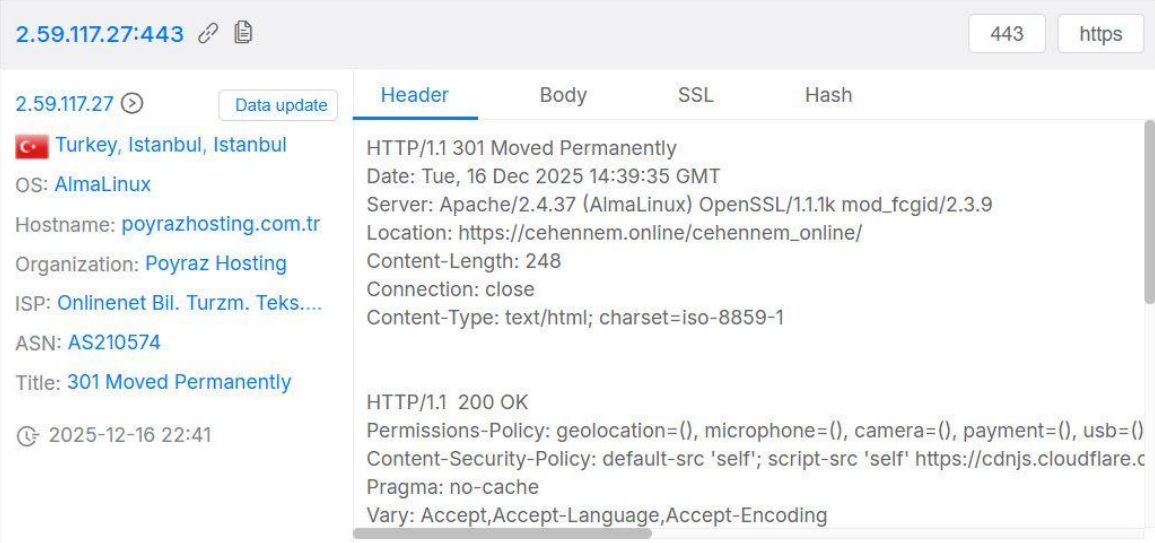Follow the Turkey, Istanbul, Istanbul location link
Viewport: 1155px width, 543px height.
(x=171, y=144)
